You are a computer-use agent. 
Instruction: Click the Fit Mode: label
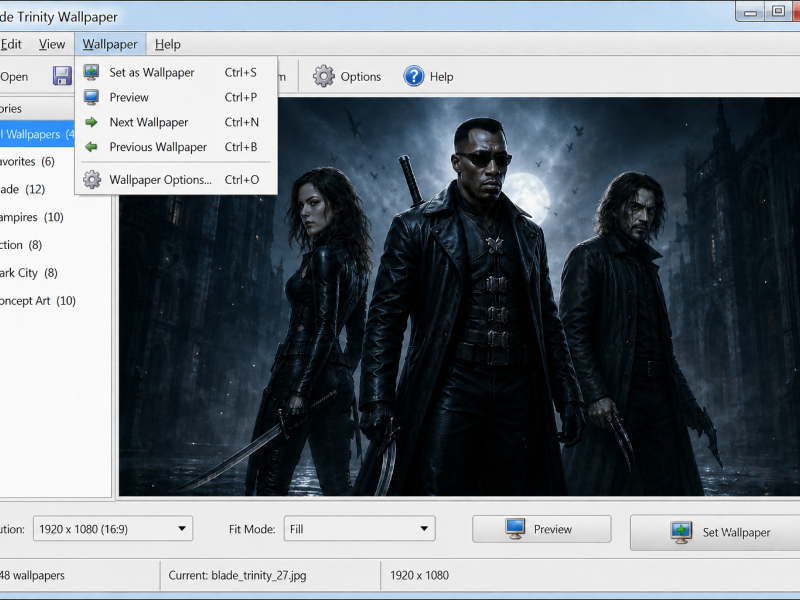click(252, 529)
